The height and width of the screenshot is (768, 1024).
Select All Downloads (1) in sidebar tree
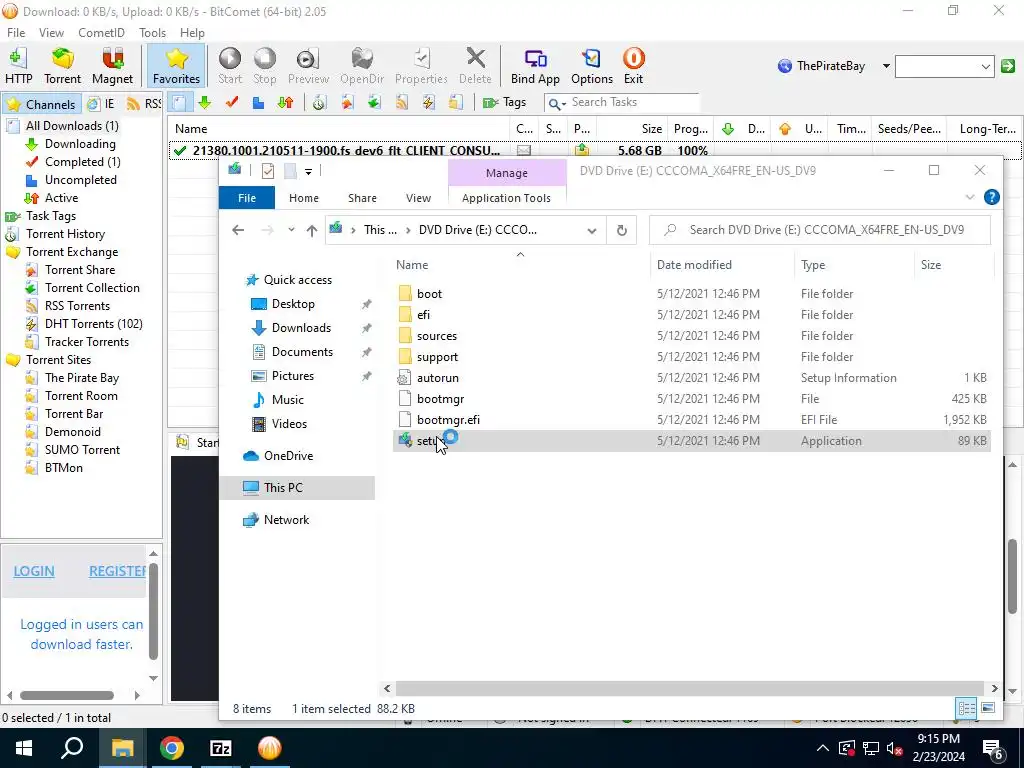pos(72,125)
